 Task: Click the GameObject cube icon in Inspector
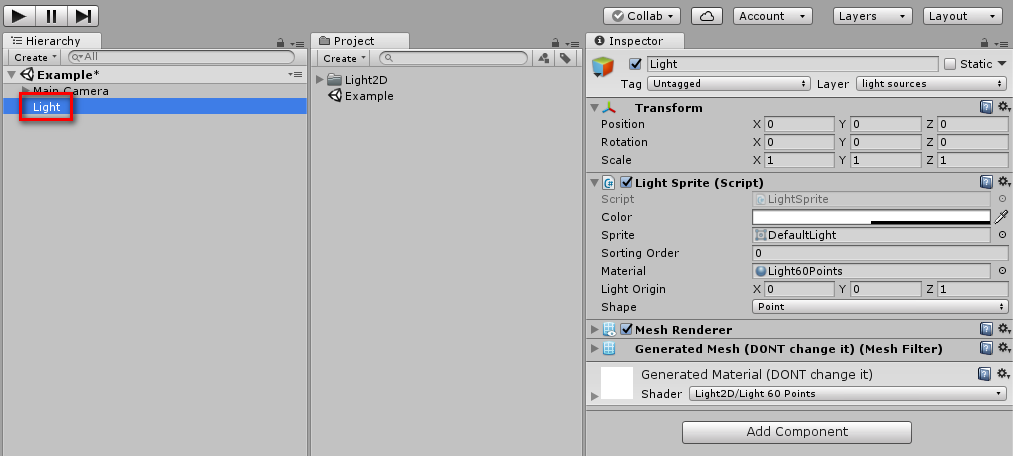click(x=603, y=67)
